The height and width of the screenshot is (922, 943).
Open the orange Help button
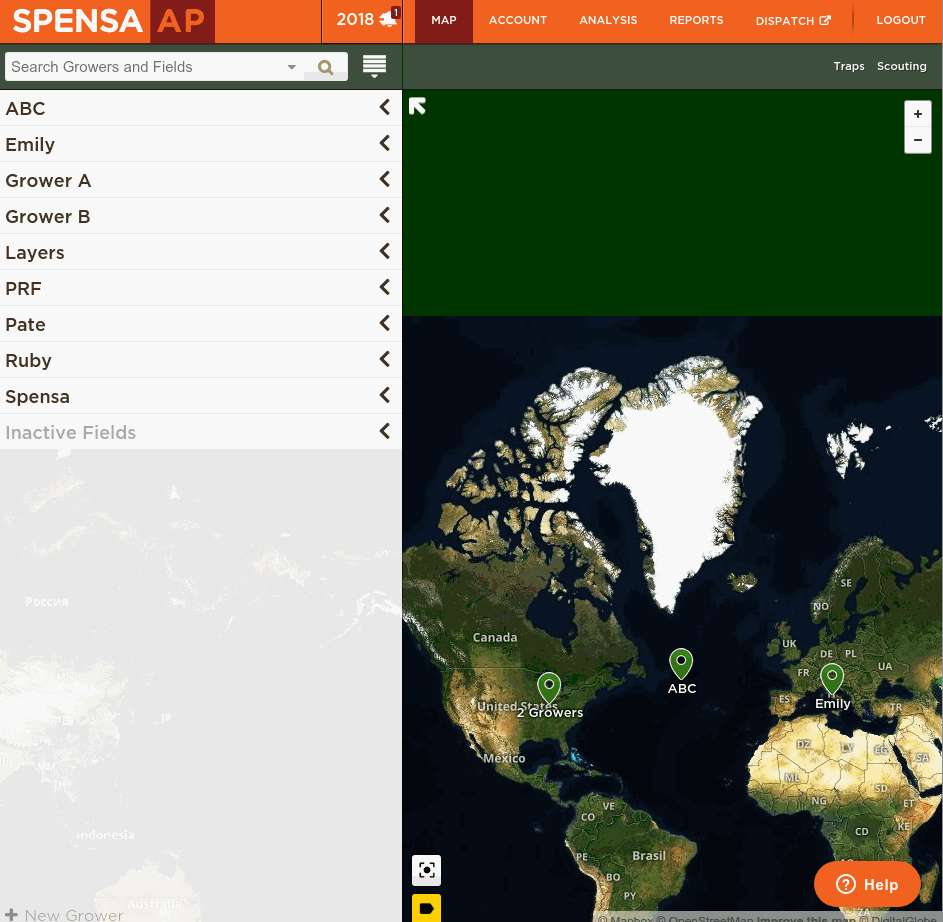(x=867, y=884)
